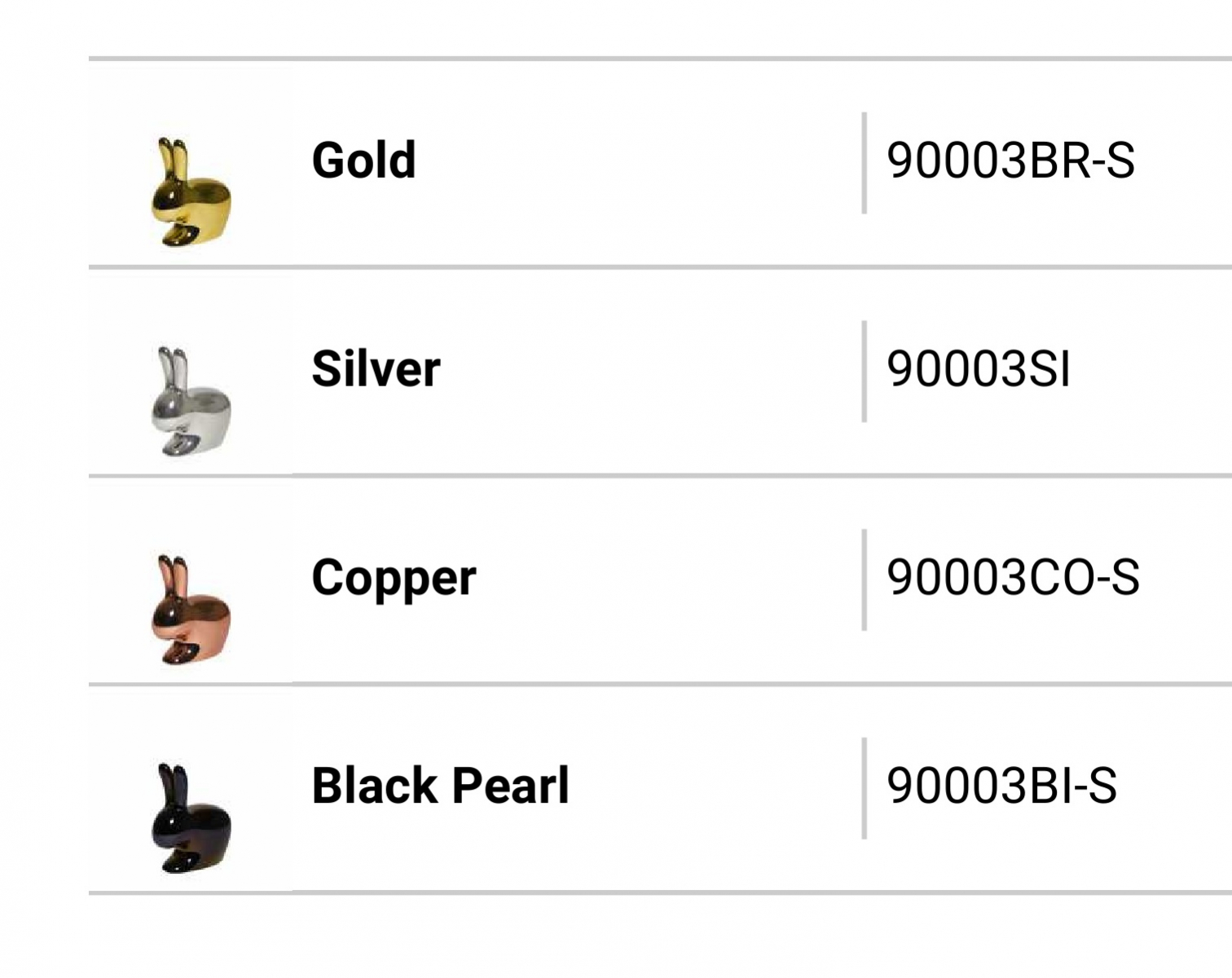1232x978 pixels.
Task: Click the vertical divider before 90003BI-S
Action: [864, 788]
